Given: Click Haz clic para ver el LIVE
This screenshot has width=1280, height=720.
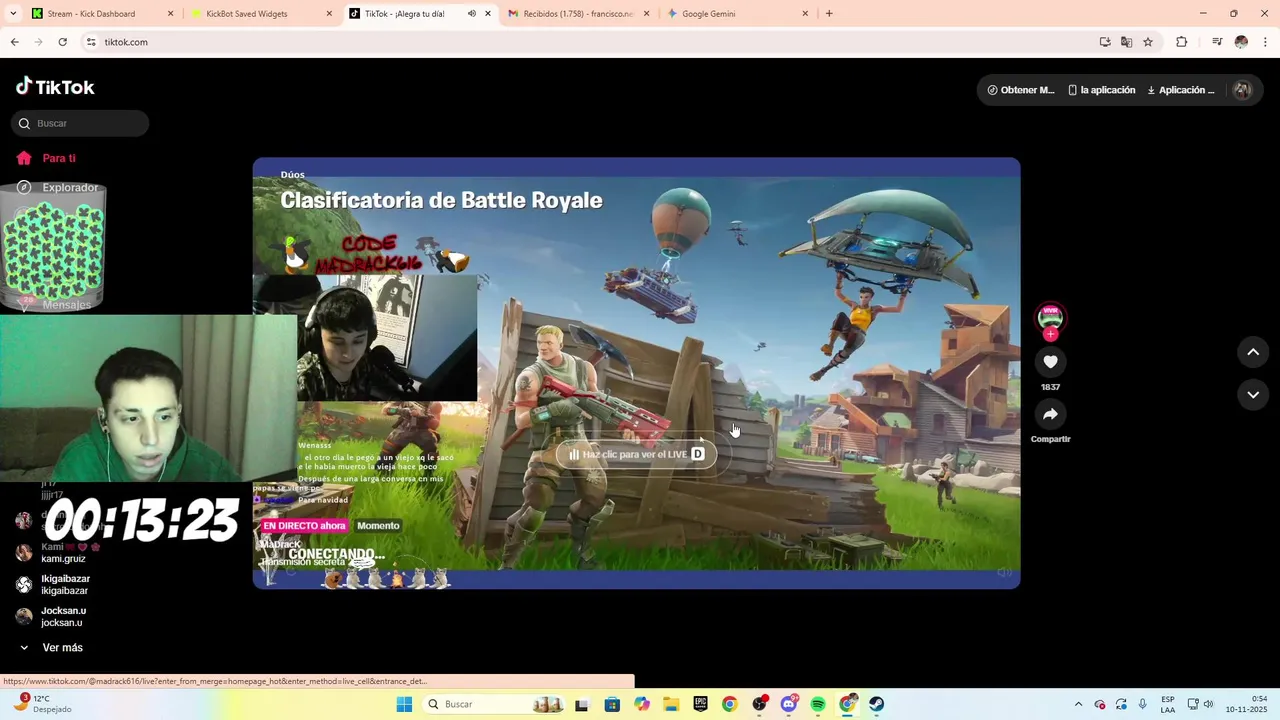Looking at the screenshot, I should point(637,454).
